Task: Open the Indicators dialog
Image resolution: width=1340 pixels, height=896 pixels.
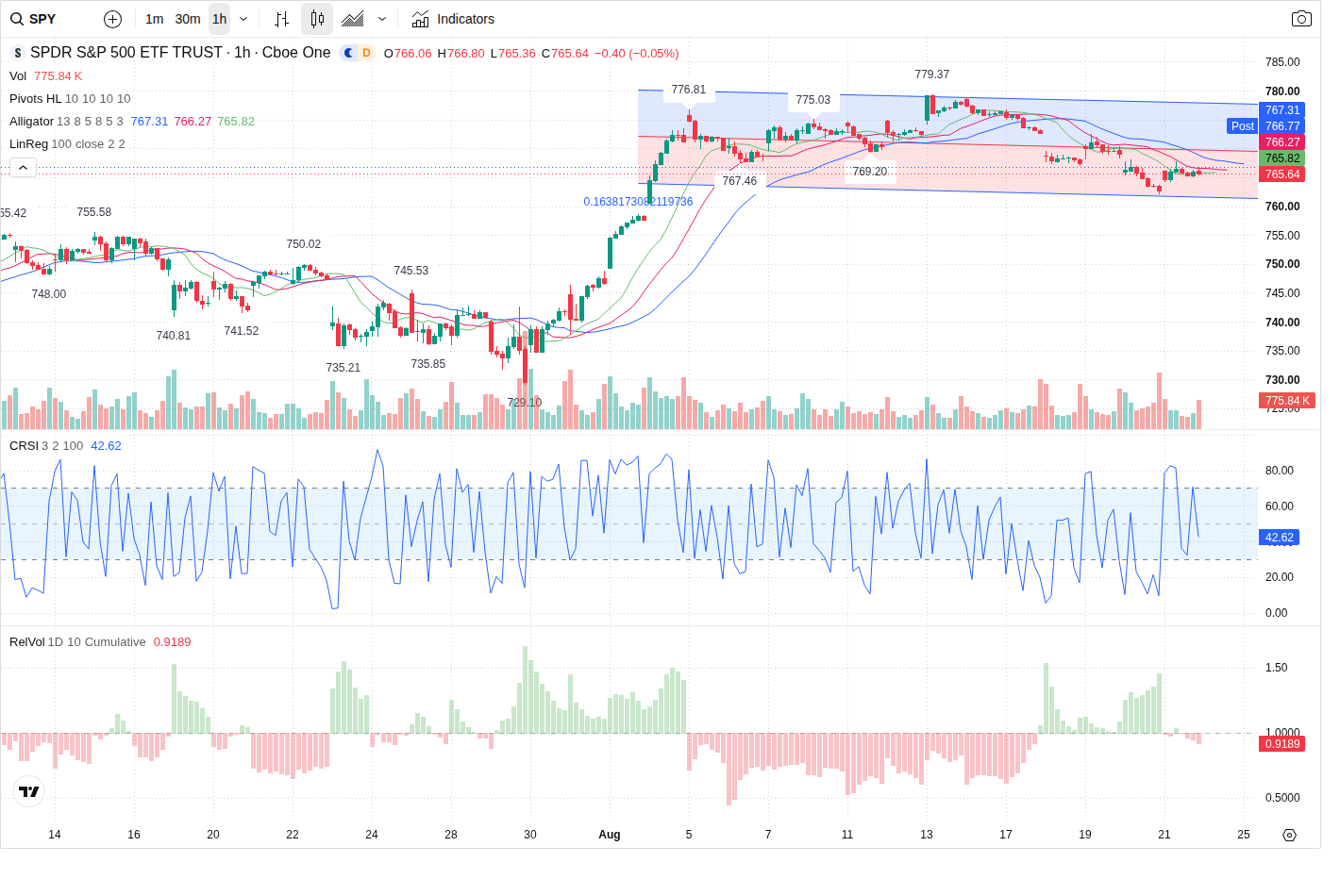Action: (454, 19)
